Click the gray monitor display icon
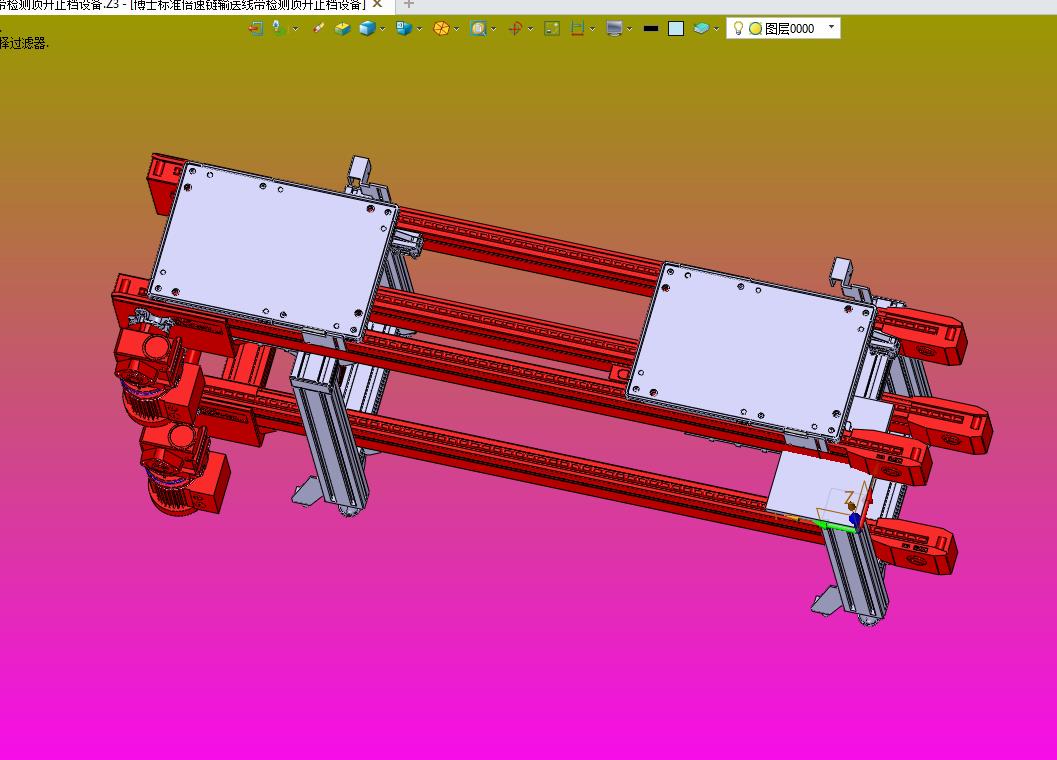 (x=614, y=28)
